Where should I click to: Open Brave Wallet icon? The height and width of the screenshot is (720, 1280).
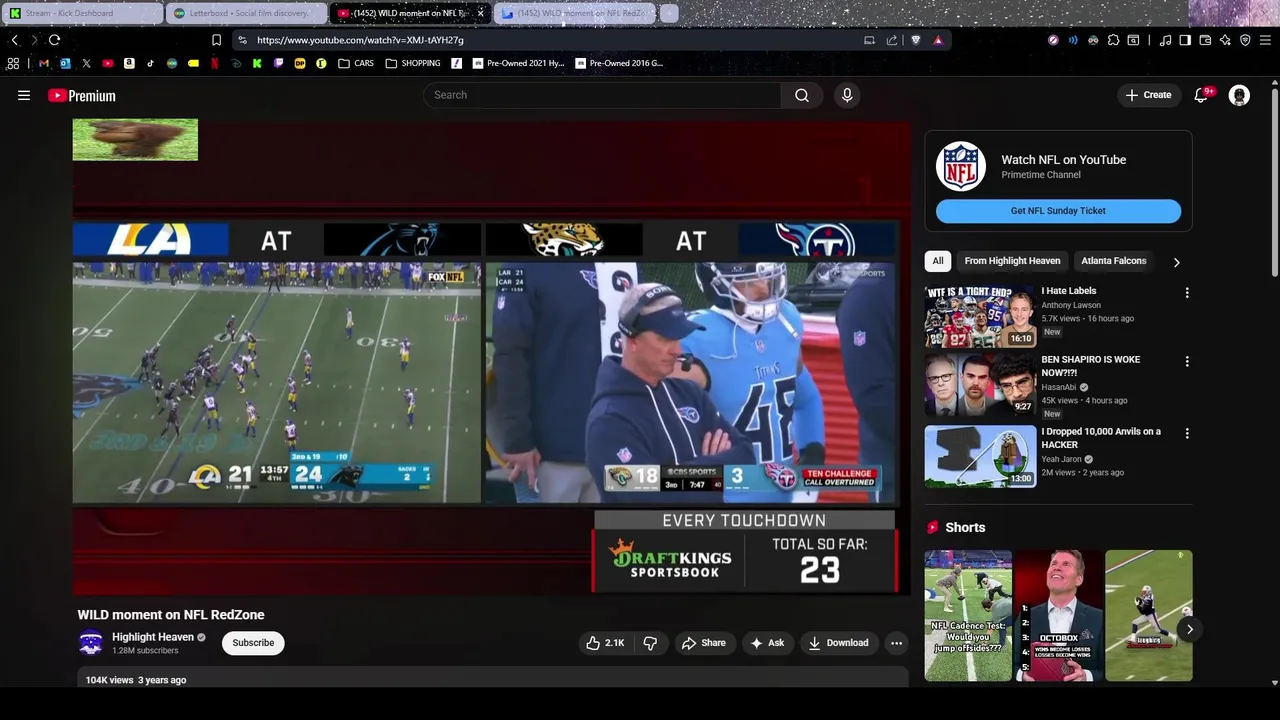coord(1205,40)
